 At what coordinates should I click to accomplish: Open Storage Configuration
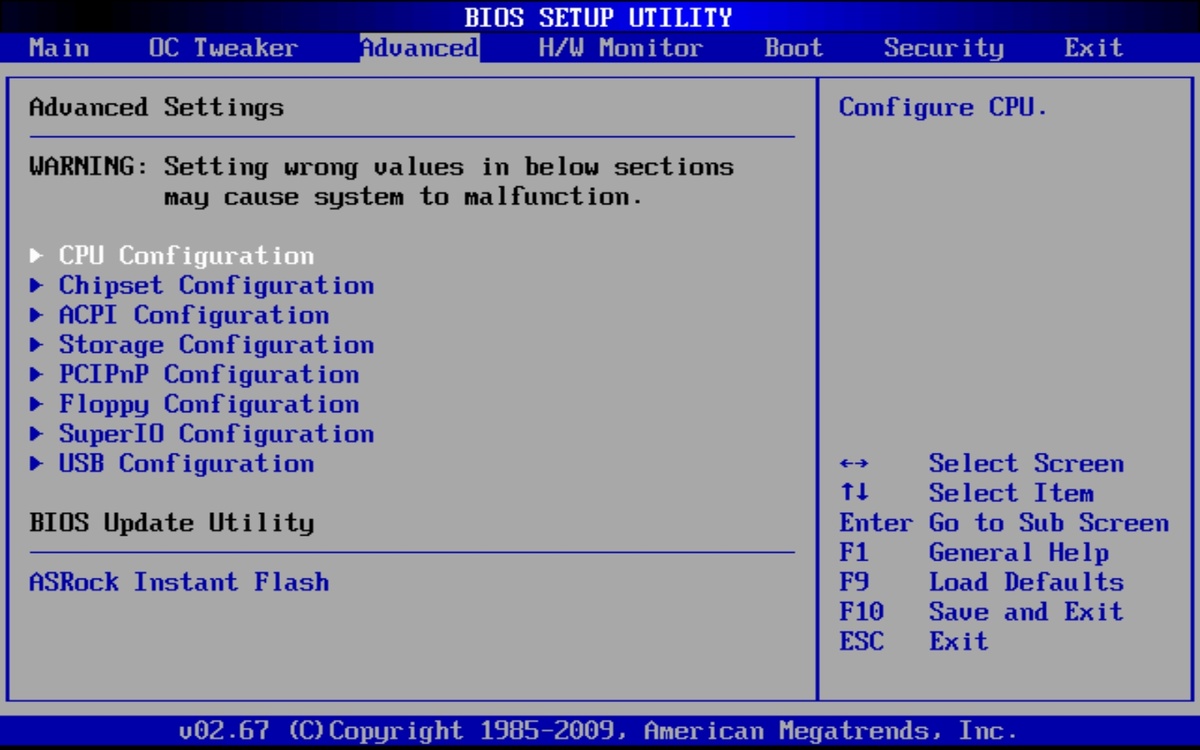[216, 345]
